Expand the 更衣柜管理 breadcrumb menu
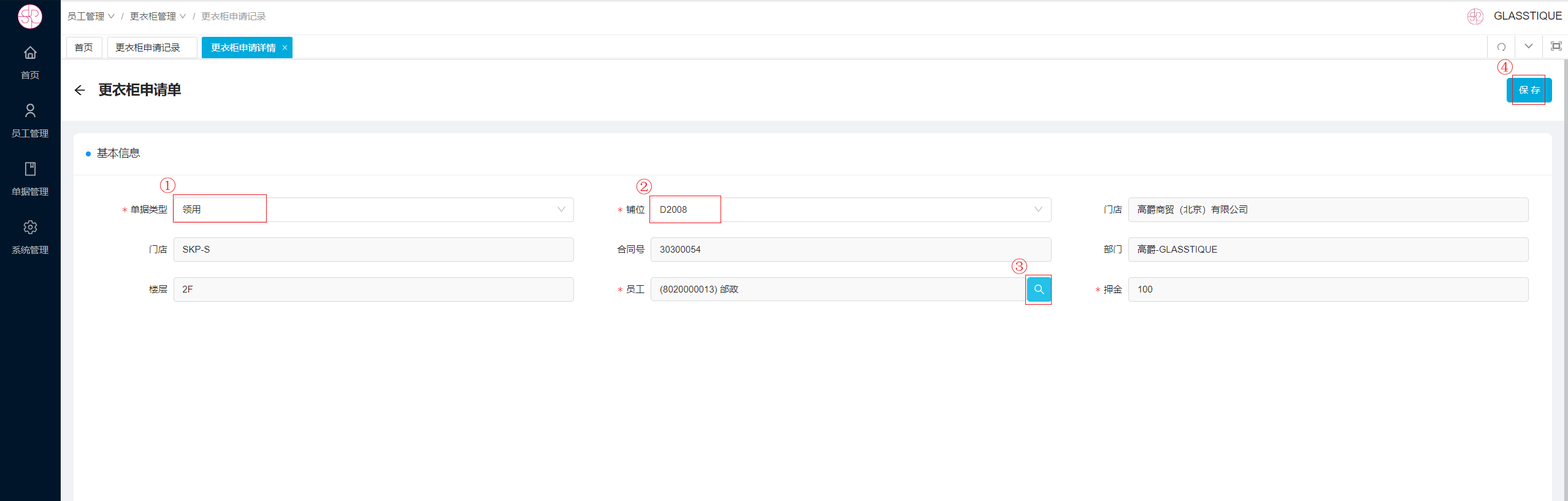 (158, 17)
